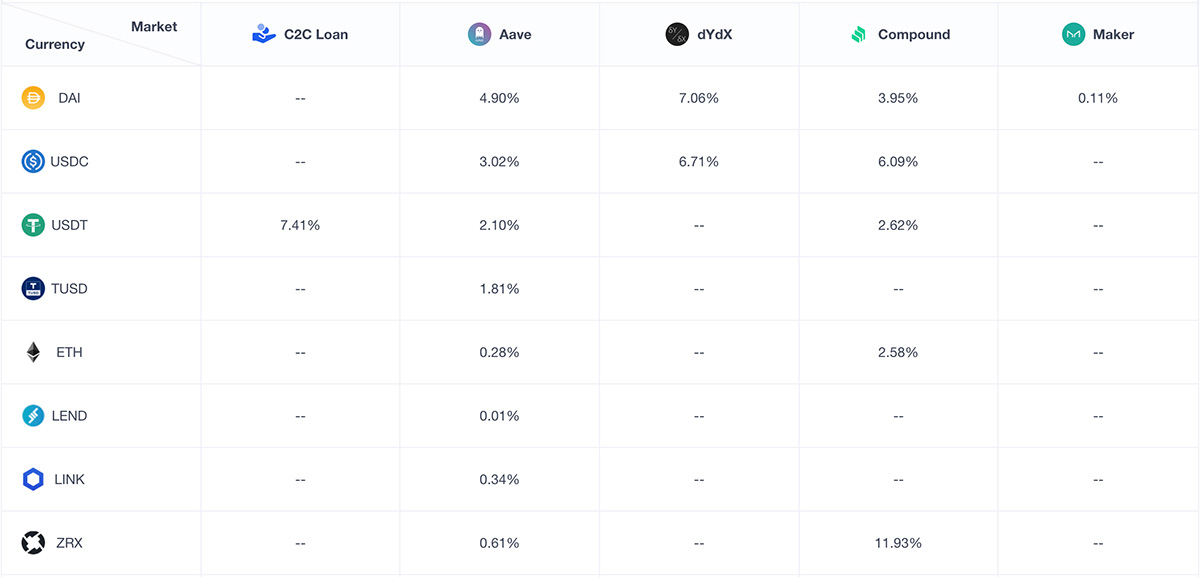Select the DAI 0.11% Maker rate

tap(1098, 98)
